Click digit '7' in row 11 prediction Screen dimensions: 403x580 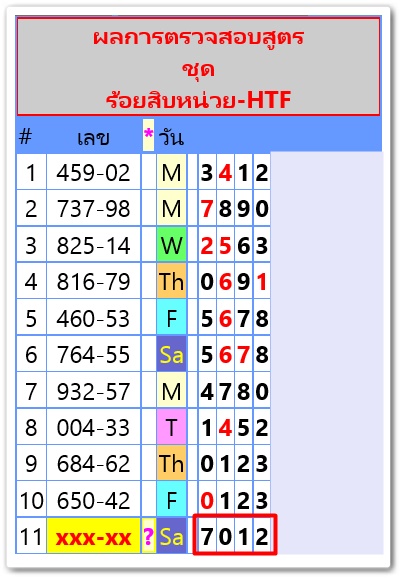(x=207, y=536)
